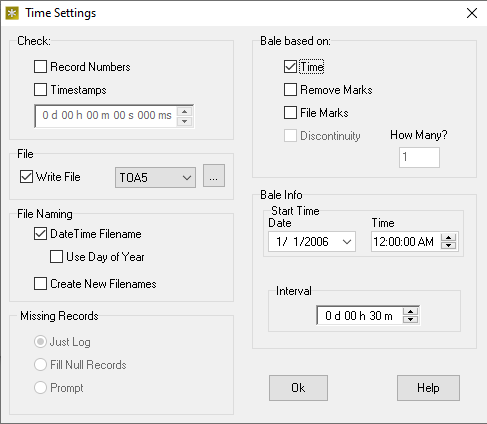
Task: Click the down arrow on the Interval spinner
Action: (x=411, y=319)
